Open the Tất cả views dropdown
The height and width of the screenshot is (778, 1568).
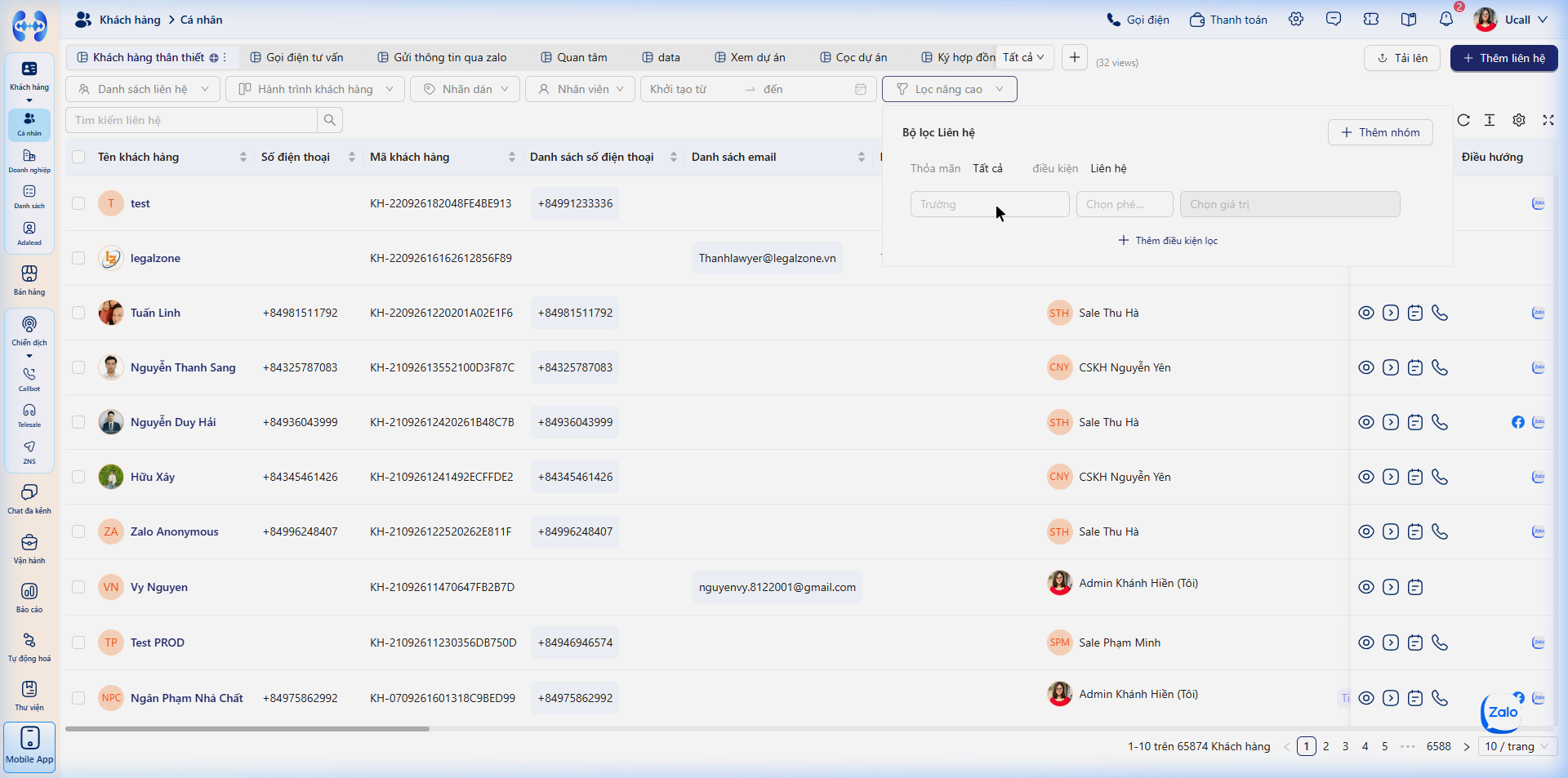pyautogui.click(x=1024, y=57)
